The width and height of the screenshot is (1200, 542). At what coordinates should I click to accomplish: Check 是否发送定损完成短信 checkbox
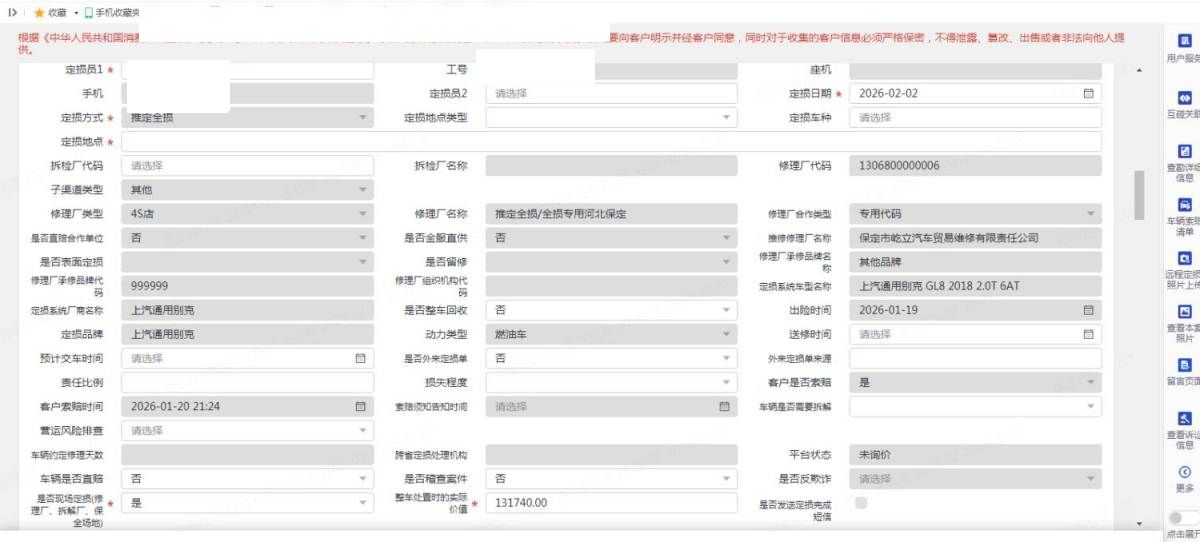(x=861, y=503)
